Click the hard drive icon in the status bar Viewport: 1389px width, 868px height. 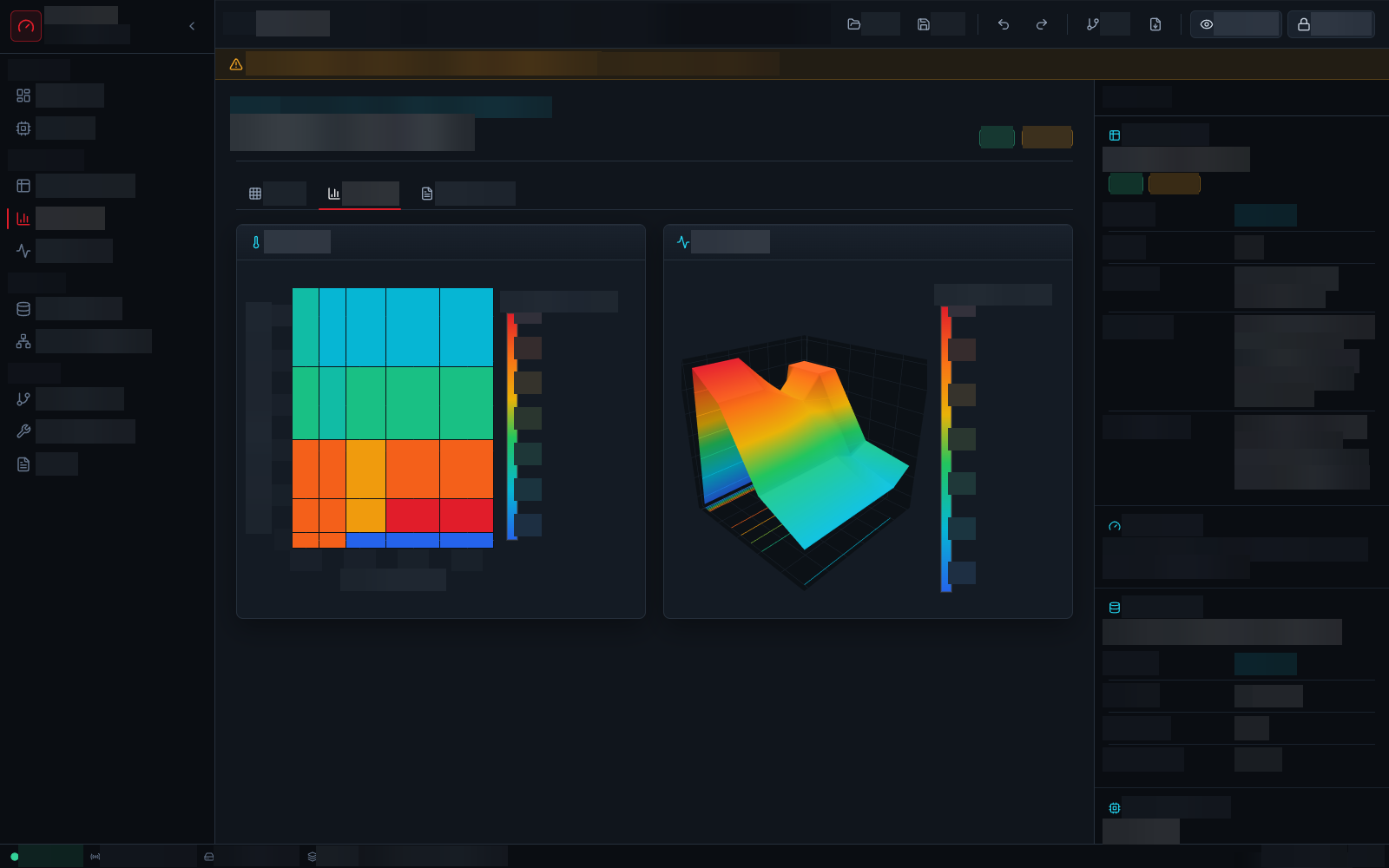(x=209, y=857)
